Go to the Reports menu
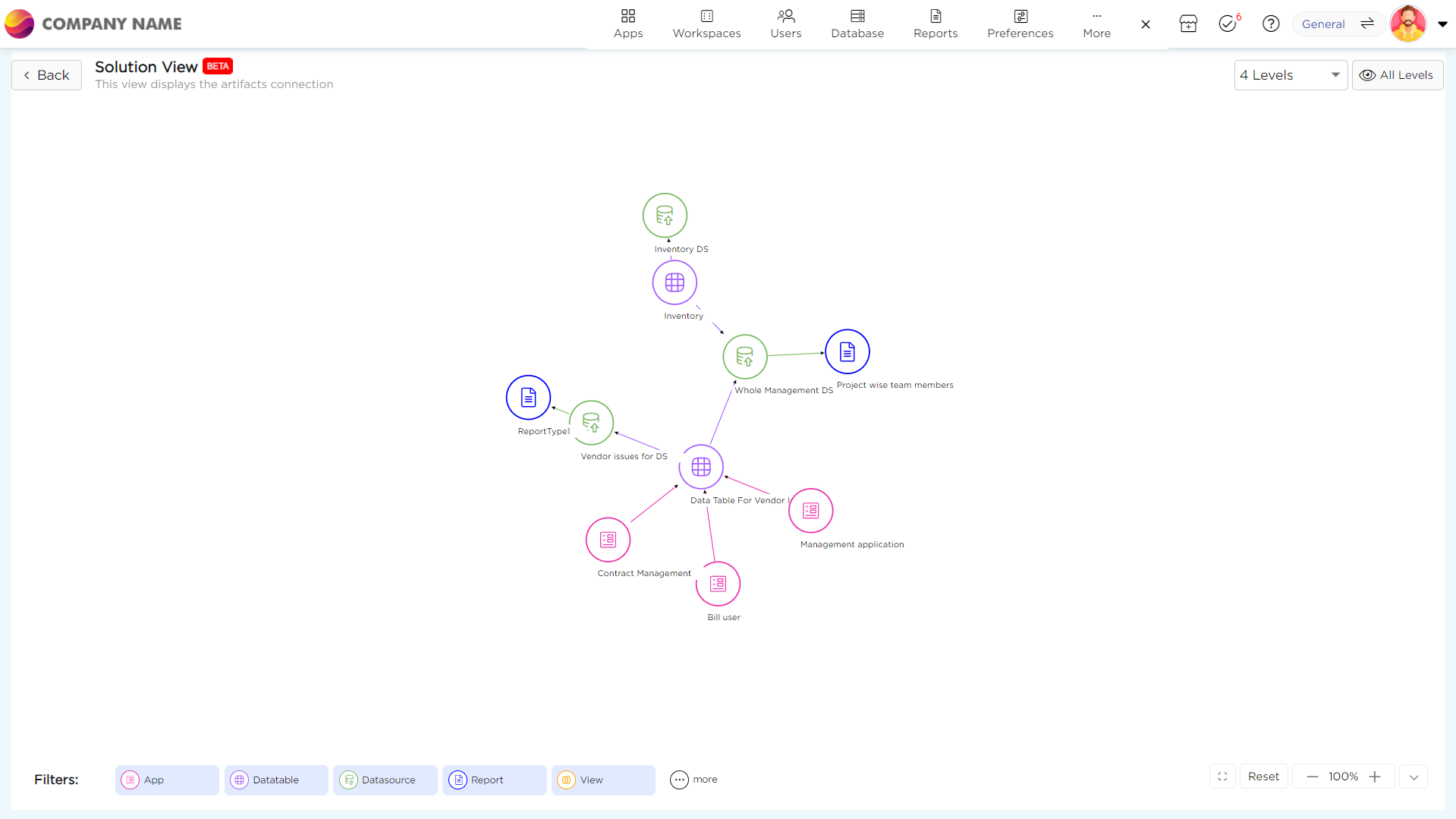1456x819 pixels. [x=935, y=24]
